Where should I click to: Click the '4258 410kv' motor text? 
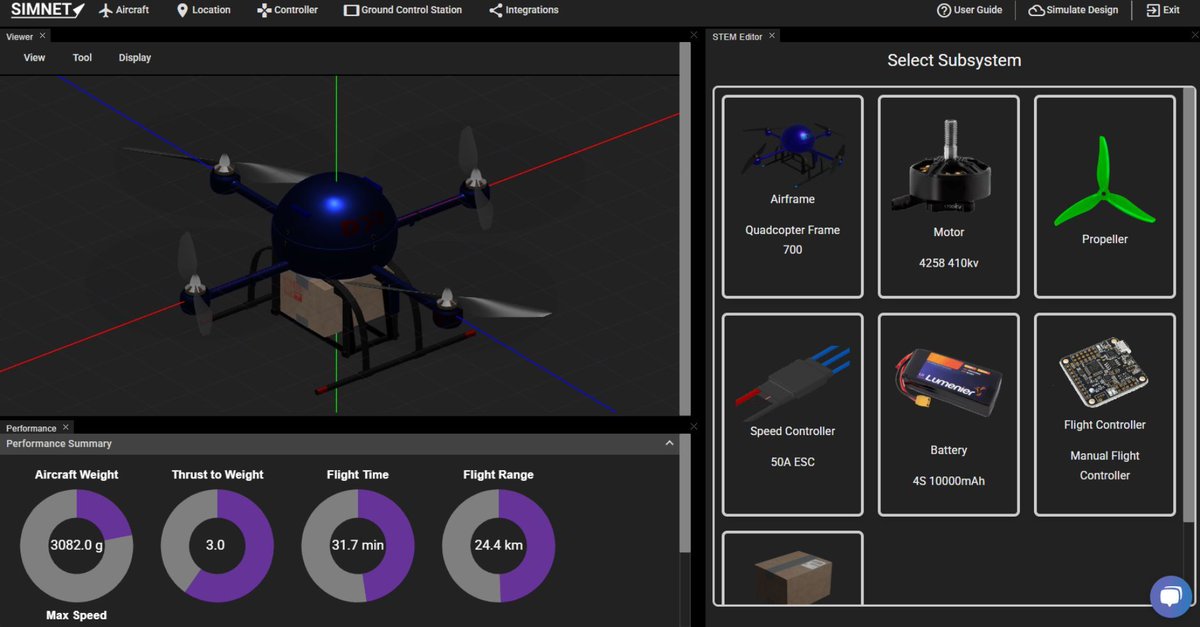(949, 262)
